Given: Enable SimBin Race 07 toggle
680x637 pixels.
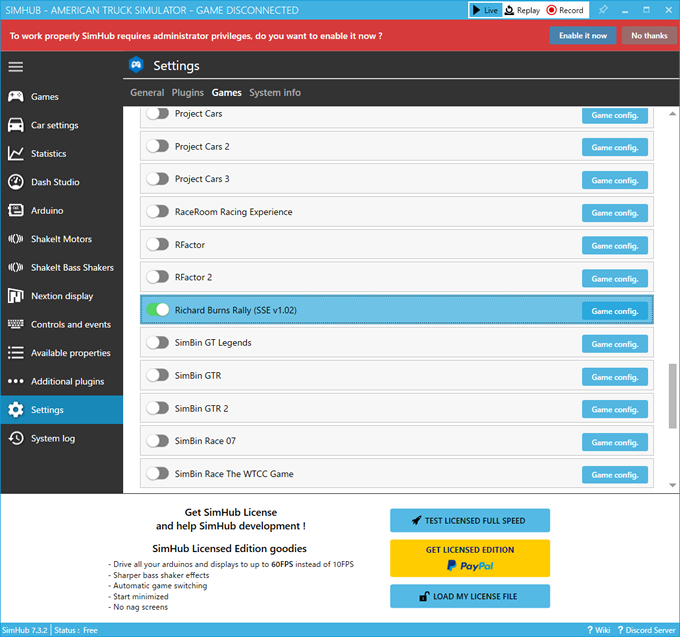Looking at the screenshot, I should click(157, 441).
